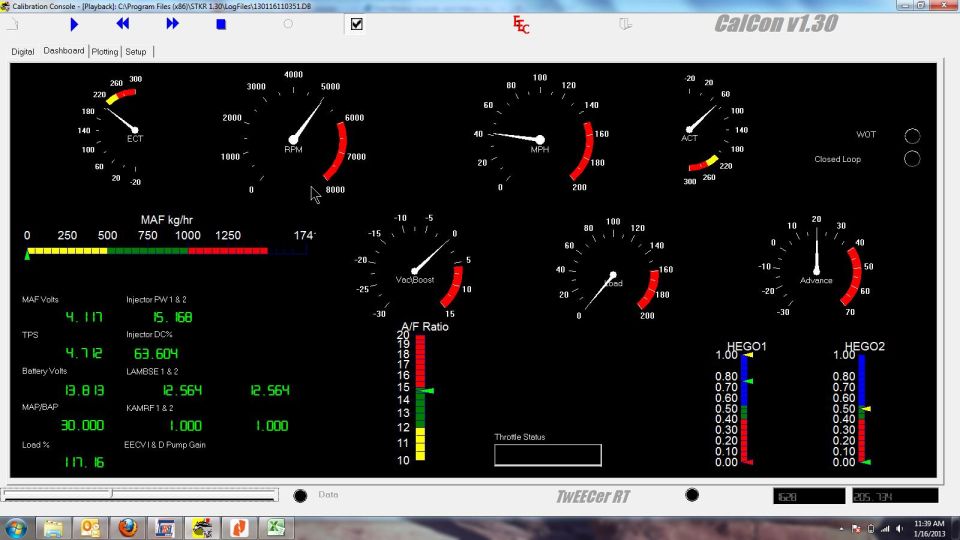This screenshot has width=960, height=540.
Task: Click the Load gauge
Action: pyautogui.click(x=613, y=268)
